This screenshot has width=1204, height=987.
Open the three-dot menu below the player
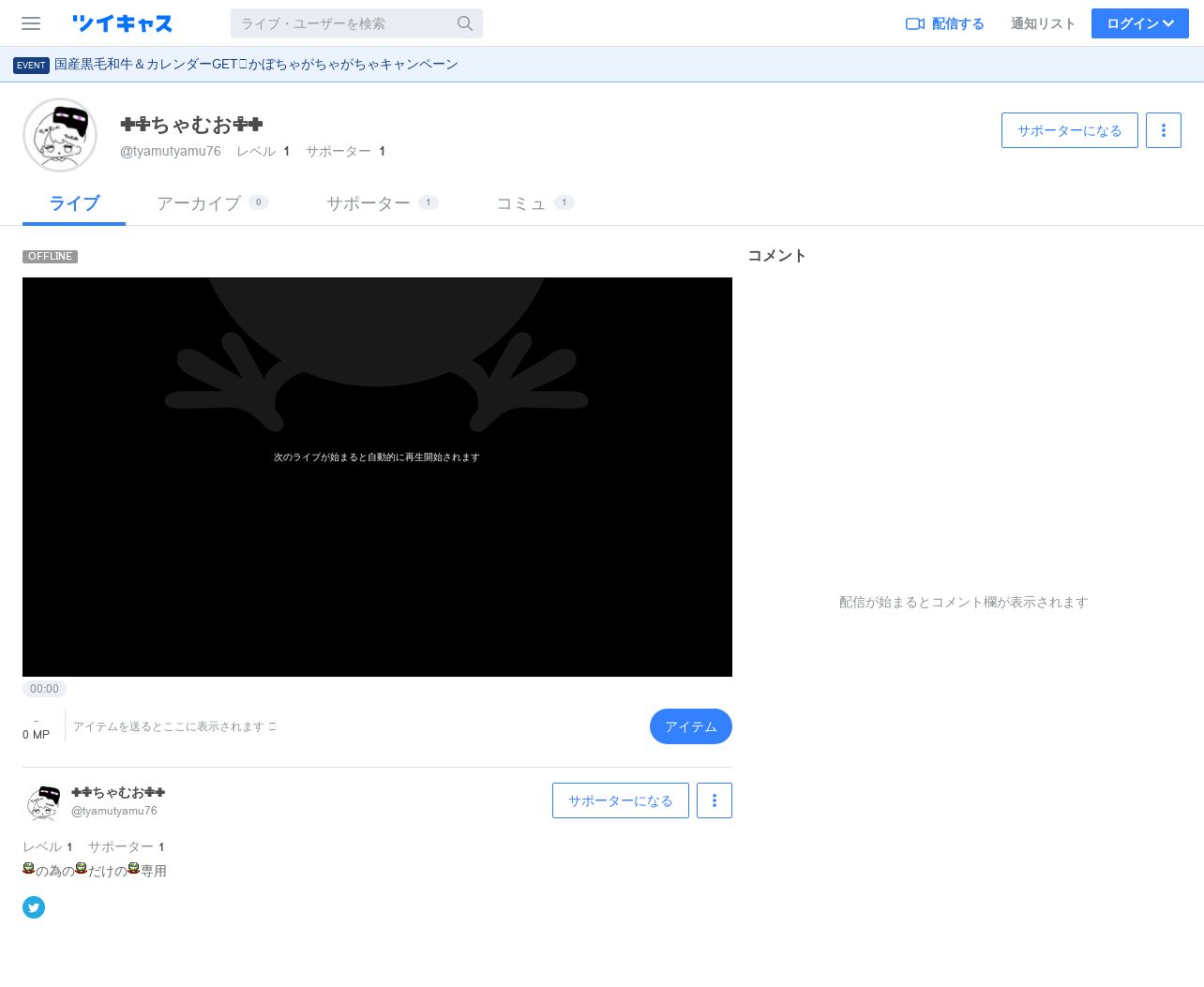click(x=715, y=800)
